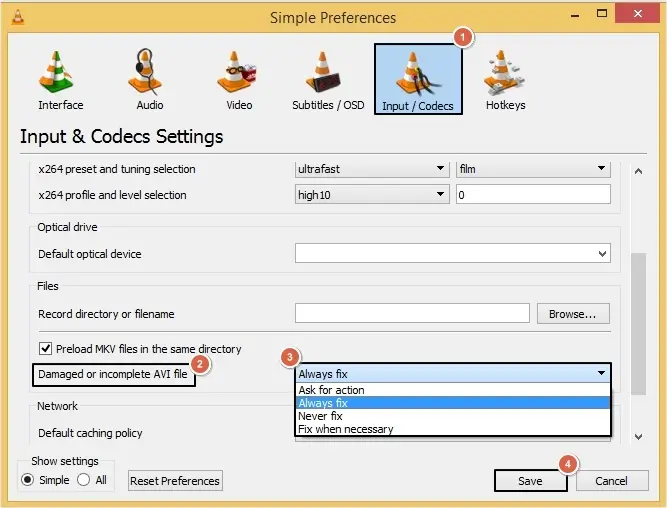Click Reset Preferences button
This screenshot has width=667, height=508.
point(175,481)
